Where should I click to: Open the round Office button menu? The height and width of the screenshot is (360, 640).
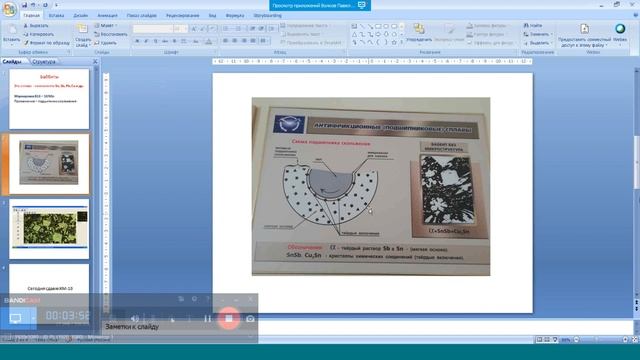[9, 9]
